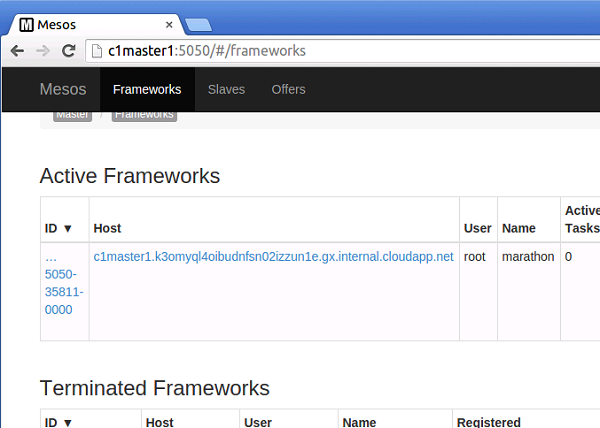Sort active frameworks by User header
Viewport: 600px width, 428px height.
(478, 228)
